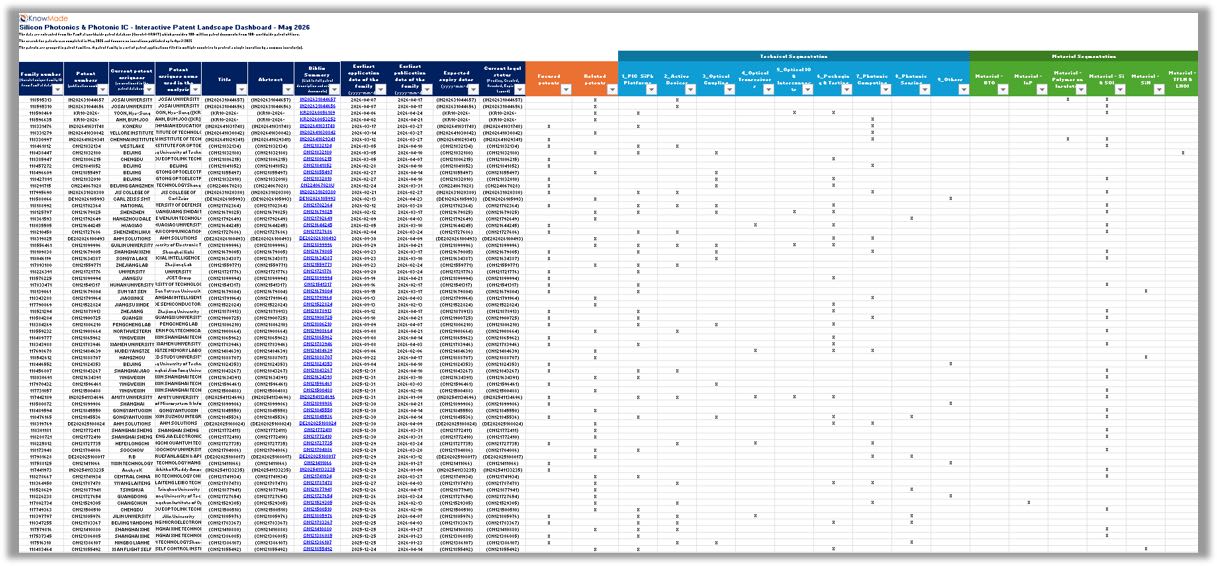Open the Biblio Summary column filter dropdown
The width and height of the screenshot is (1217, 566).
coord(333,89)
